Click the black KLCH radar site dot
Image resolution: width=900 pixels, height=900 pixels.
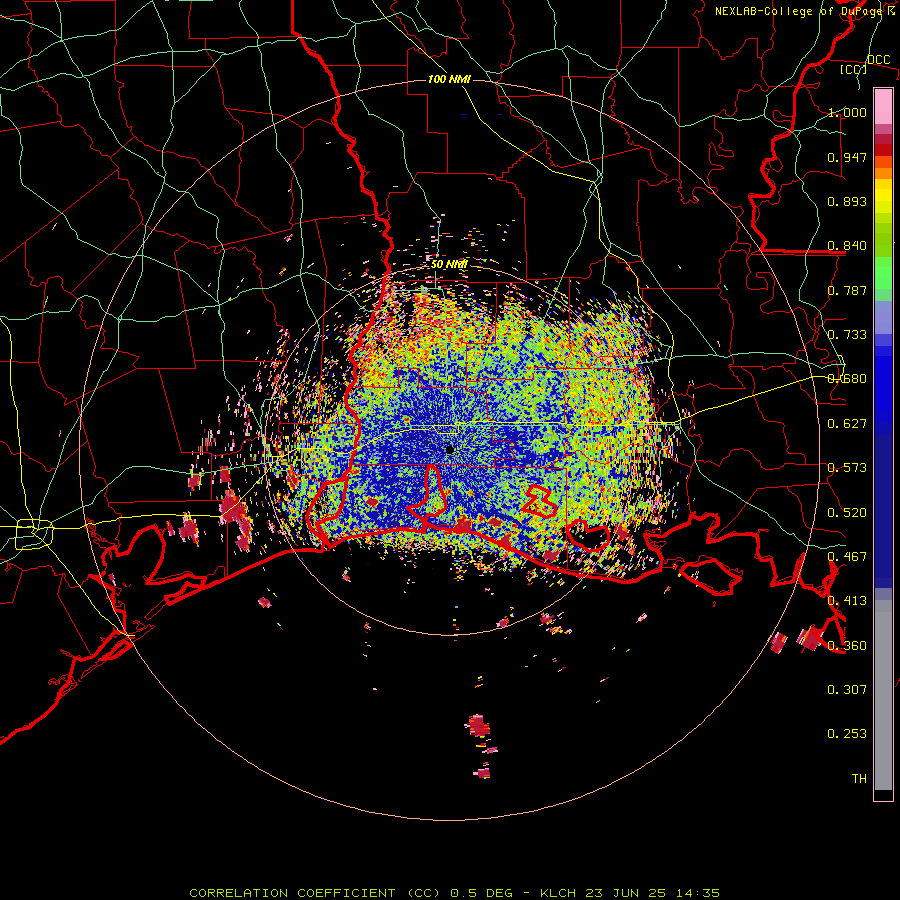point(449,449)
